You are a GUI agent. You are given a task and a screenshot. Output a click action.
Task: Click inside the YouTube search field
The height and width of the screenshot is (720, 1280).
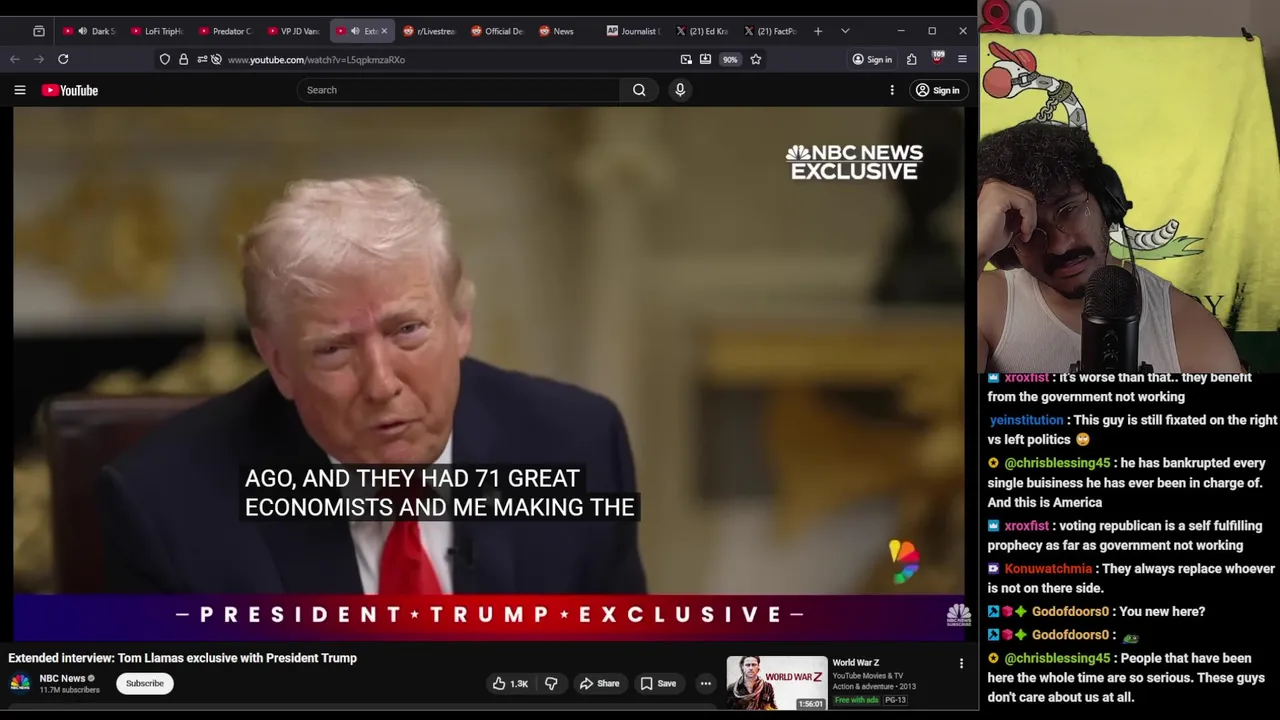click(460, 90)
